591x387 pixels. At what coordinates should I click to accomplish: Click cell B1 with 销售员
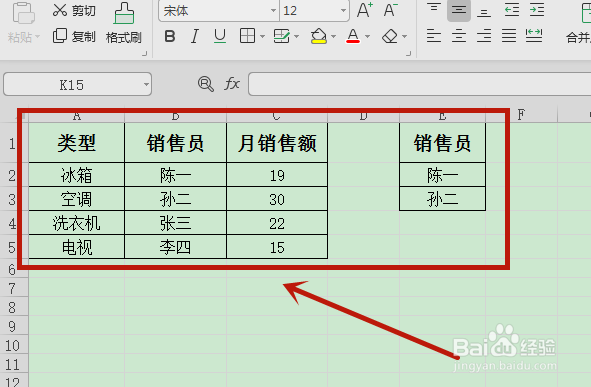(x=175, y=143)
